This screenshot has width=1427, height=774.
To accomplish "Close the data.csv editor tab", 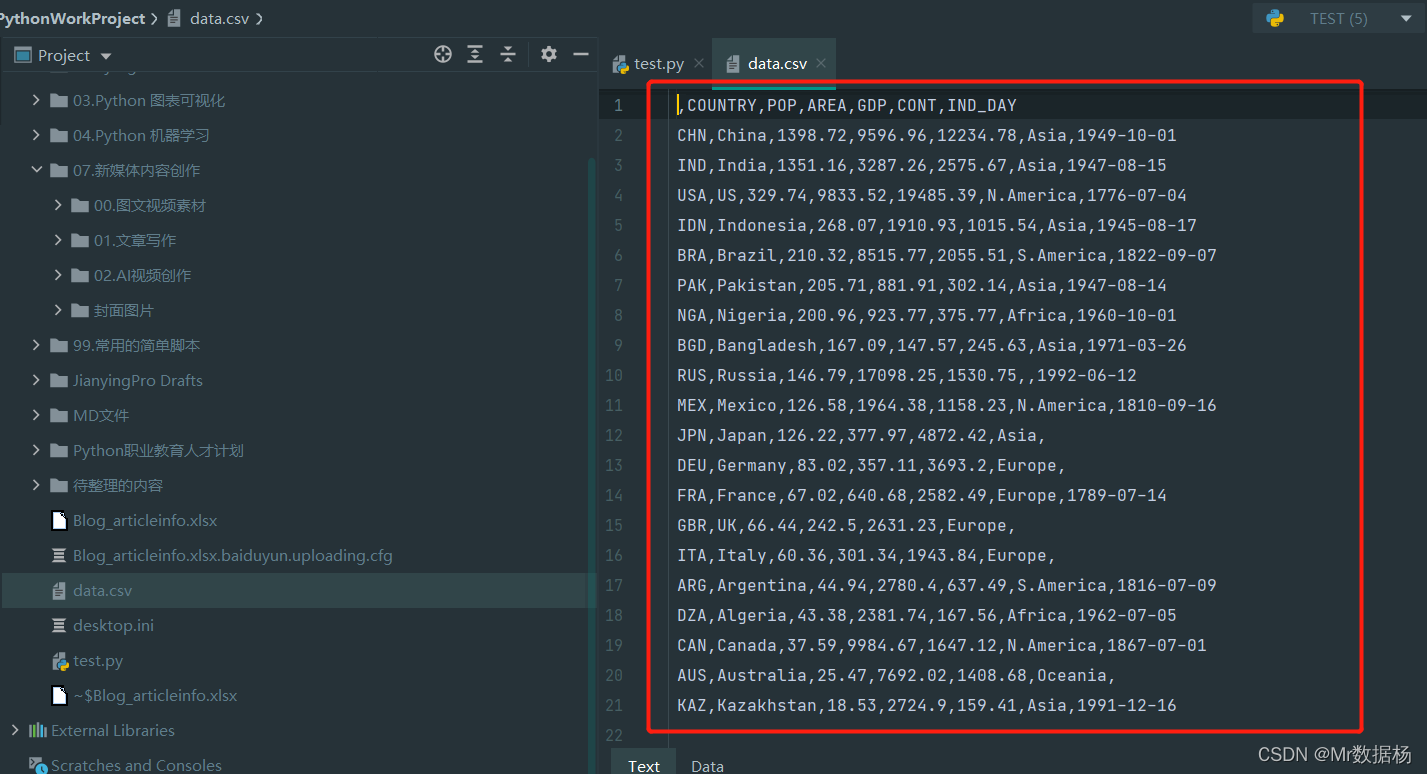I will point(821,63).
